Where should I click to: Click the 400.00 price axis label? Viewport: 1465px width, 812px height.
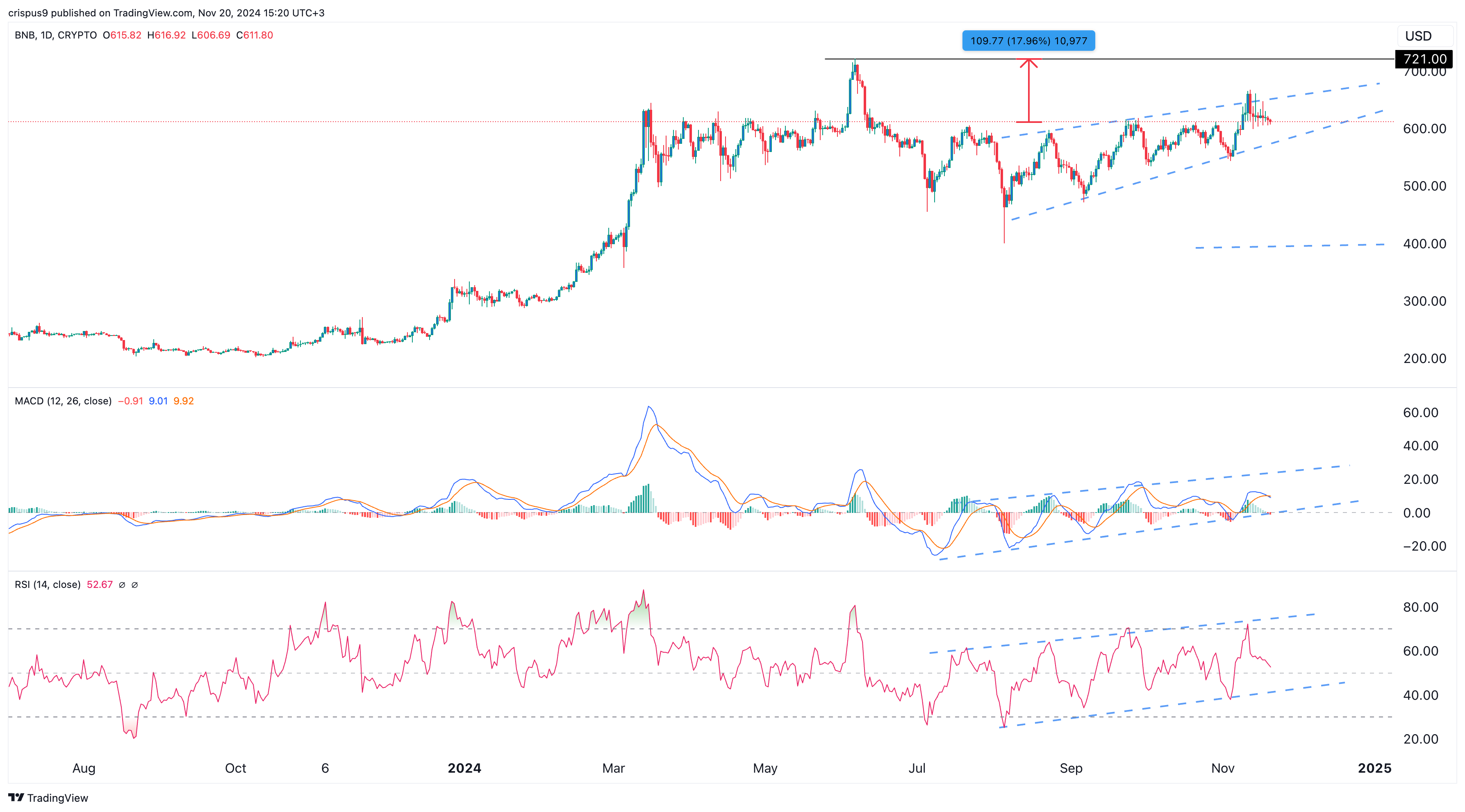tap(1424, 244)
